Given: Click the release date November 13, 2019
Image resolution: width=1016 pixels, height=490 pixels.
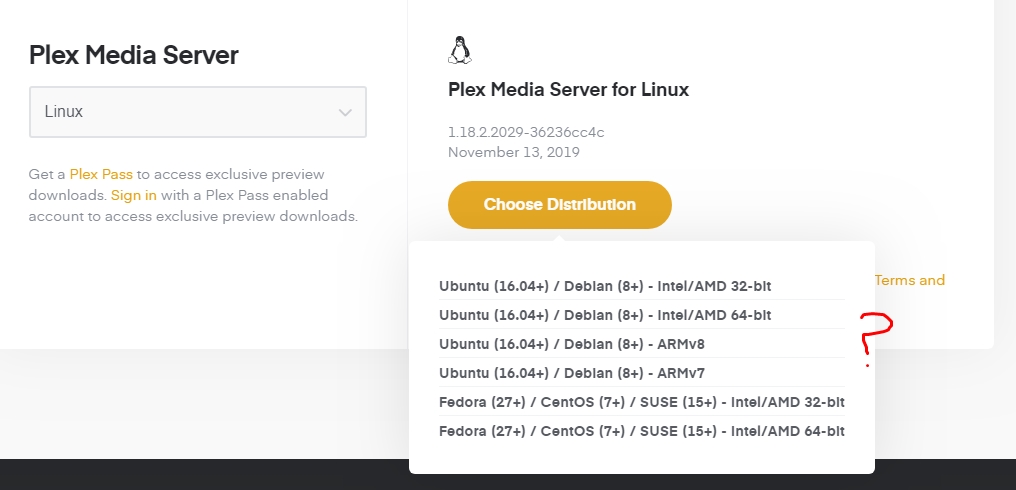Looking at the screenshot, I should tap(514, 152).
